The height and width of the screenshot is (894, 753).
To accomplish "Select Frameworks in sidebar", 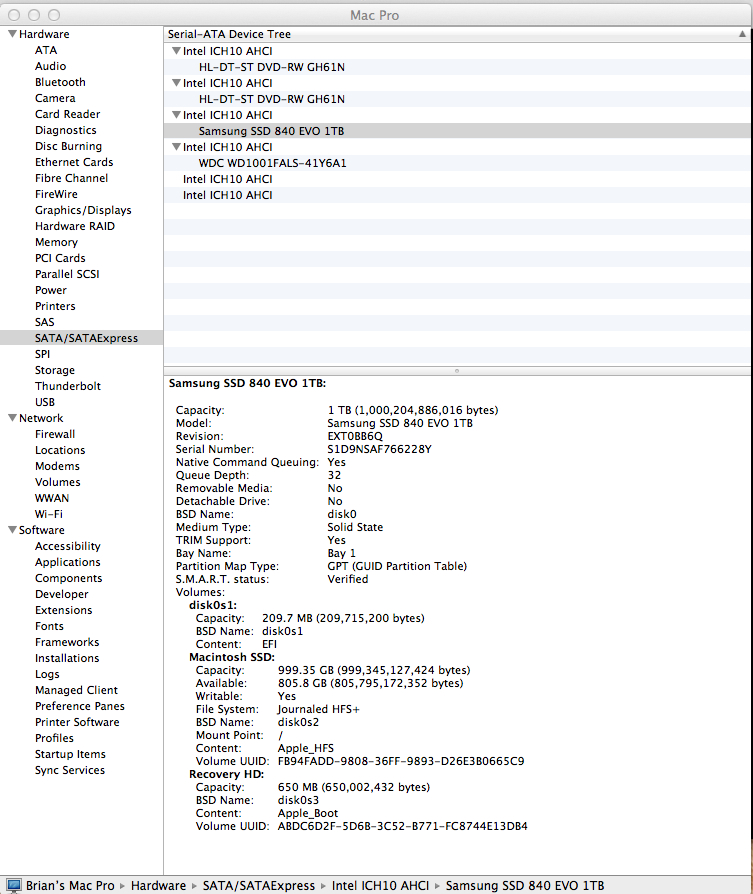I will 67,641.
